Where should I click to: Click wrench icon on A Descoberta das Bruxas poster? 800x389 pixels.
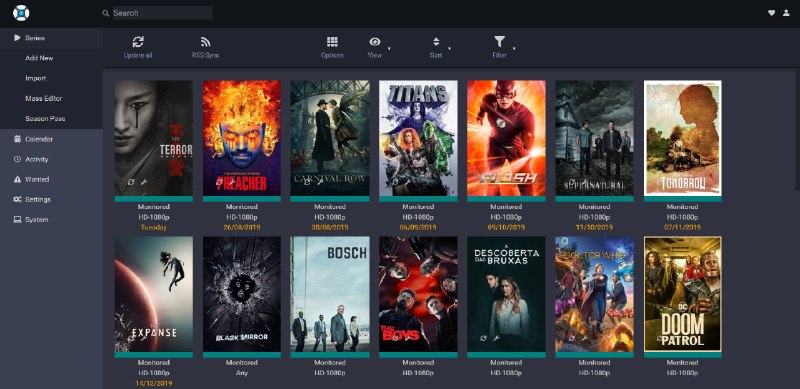click(496, 338)
